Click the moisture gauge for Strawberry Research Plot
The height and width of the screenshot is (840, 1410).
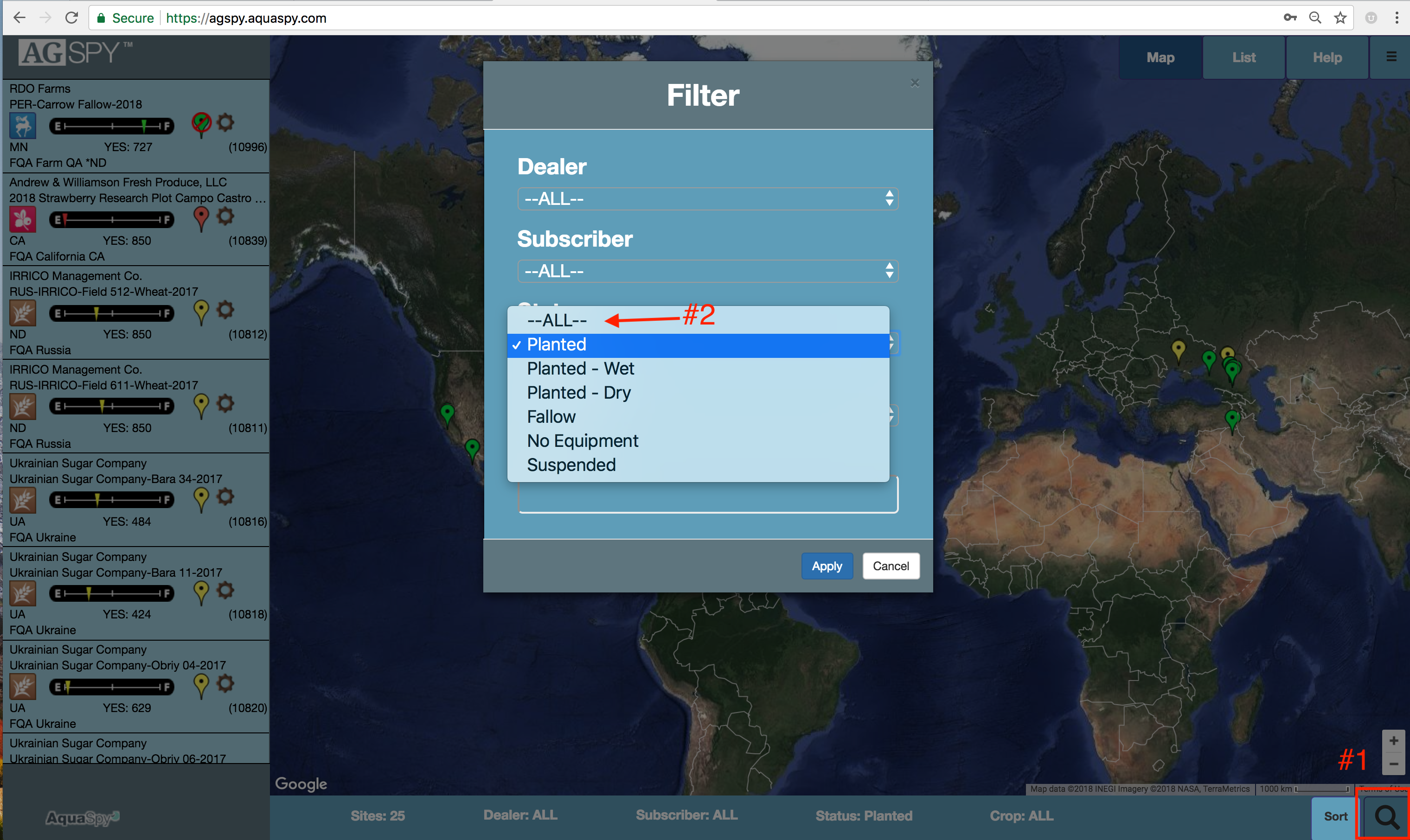coord(112,220)
